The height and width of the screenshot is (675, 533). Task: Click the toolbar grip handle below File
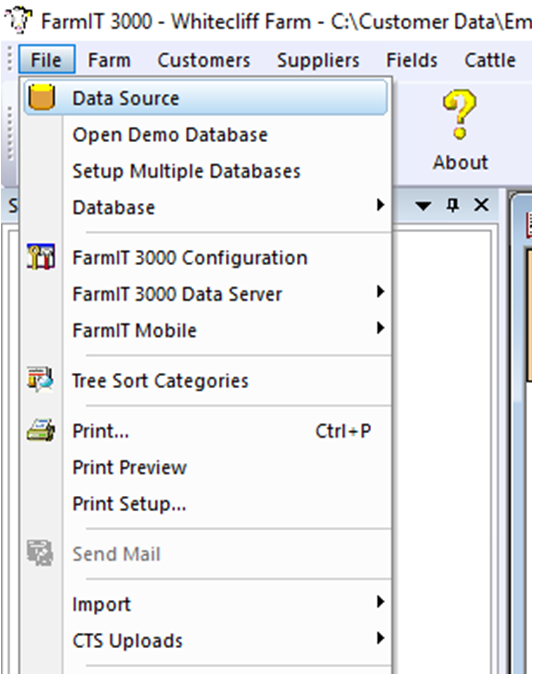(10, 133)
